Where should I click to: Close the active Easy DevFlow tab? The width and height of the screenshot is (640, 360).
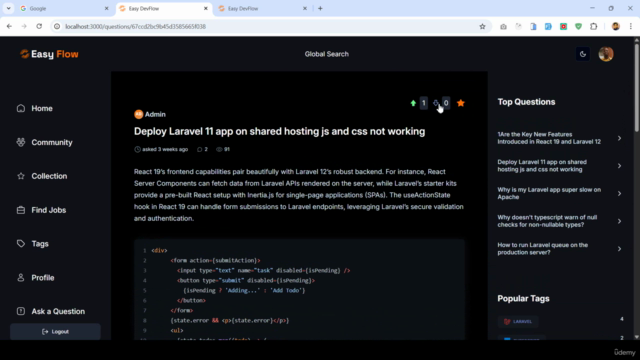pos(206,9)
